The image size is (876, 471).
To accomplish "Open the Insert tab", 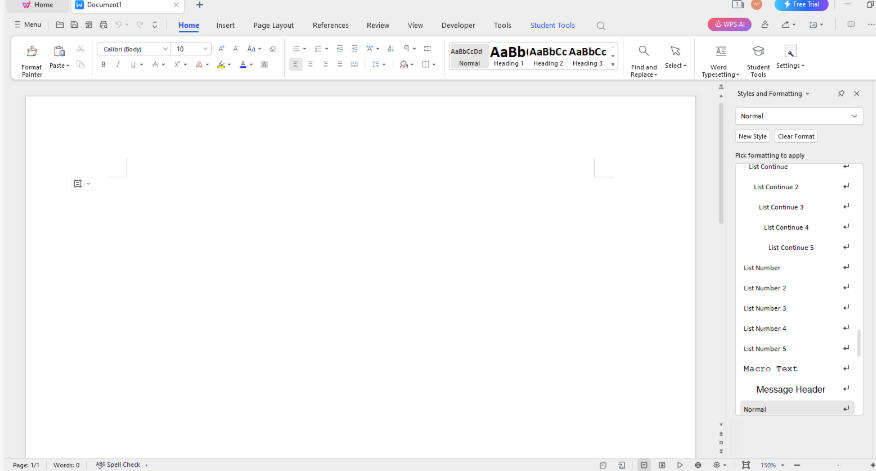I will point(225,25).
